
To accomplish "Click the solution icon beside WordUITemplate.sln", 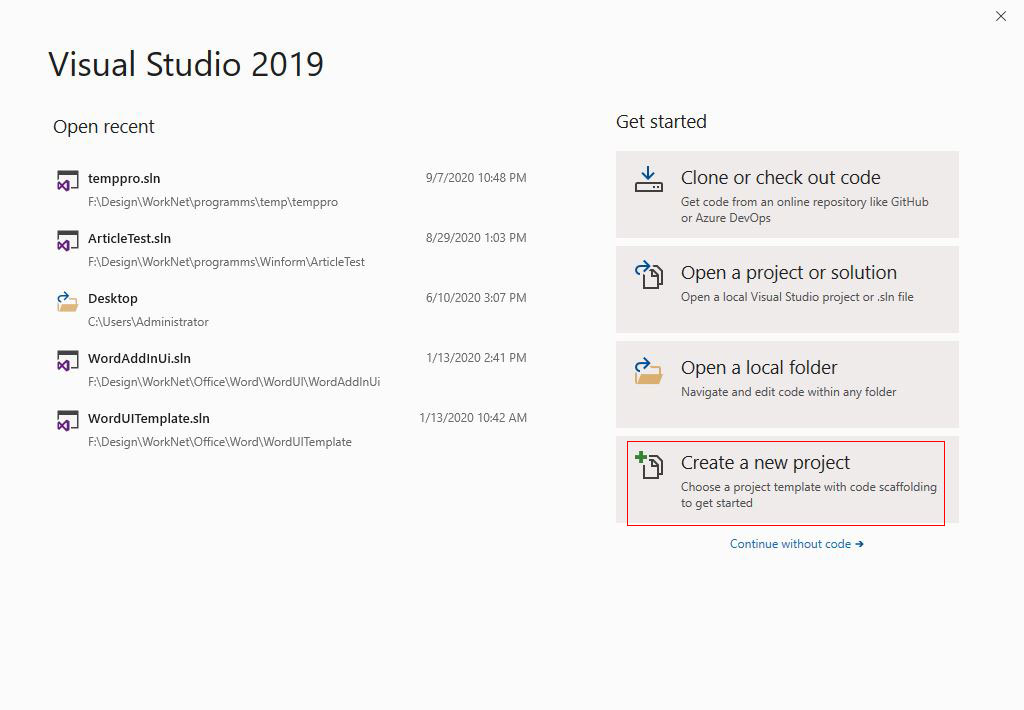I will 68,421.
